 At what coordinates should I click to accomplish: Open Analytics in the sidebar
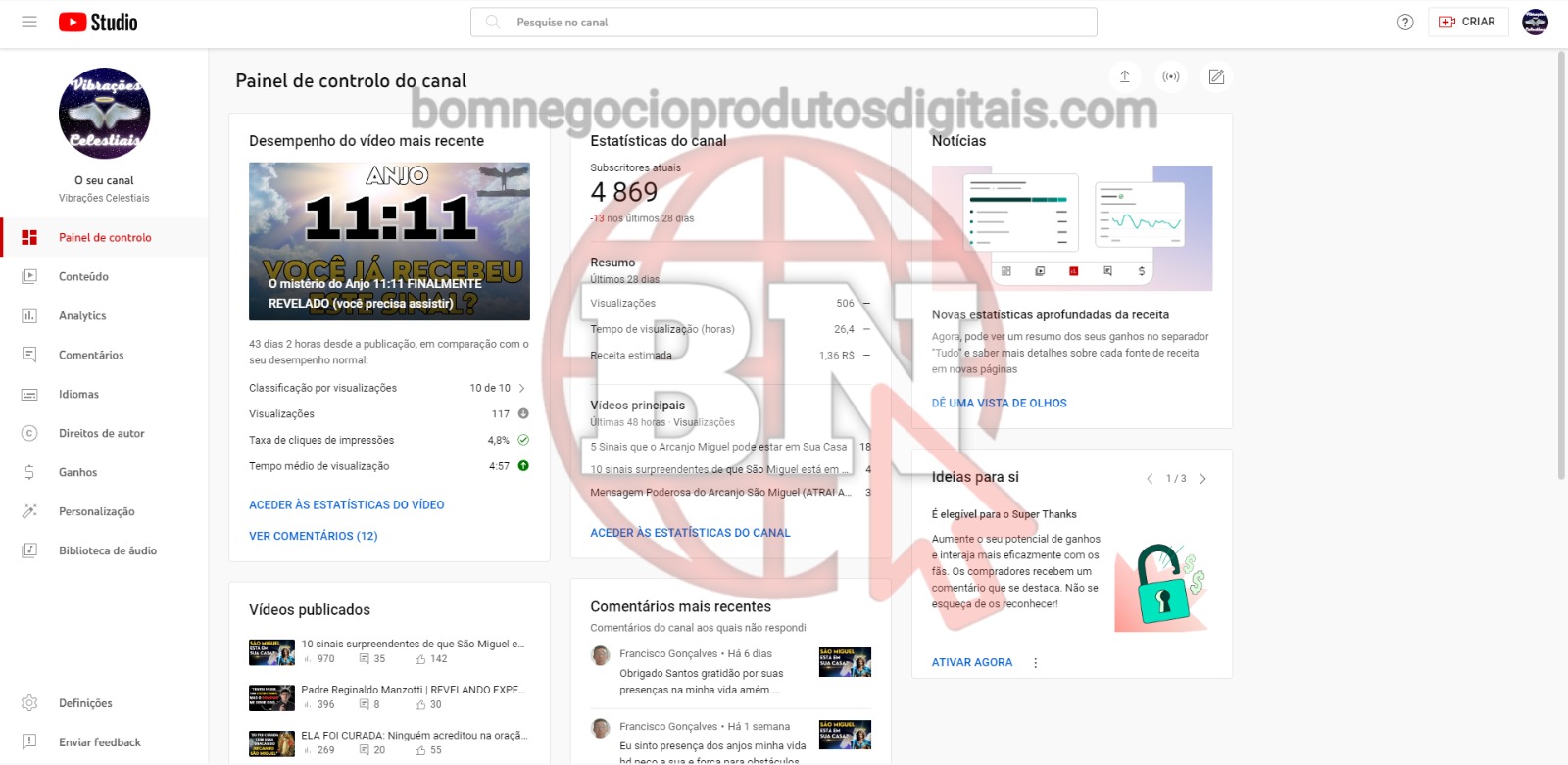tap(82, 315)
